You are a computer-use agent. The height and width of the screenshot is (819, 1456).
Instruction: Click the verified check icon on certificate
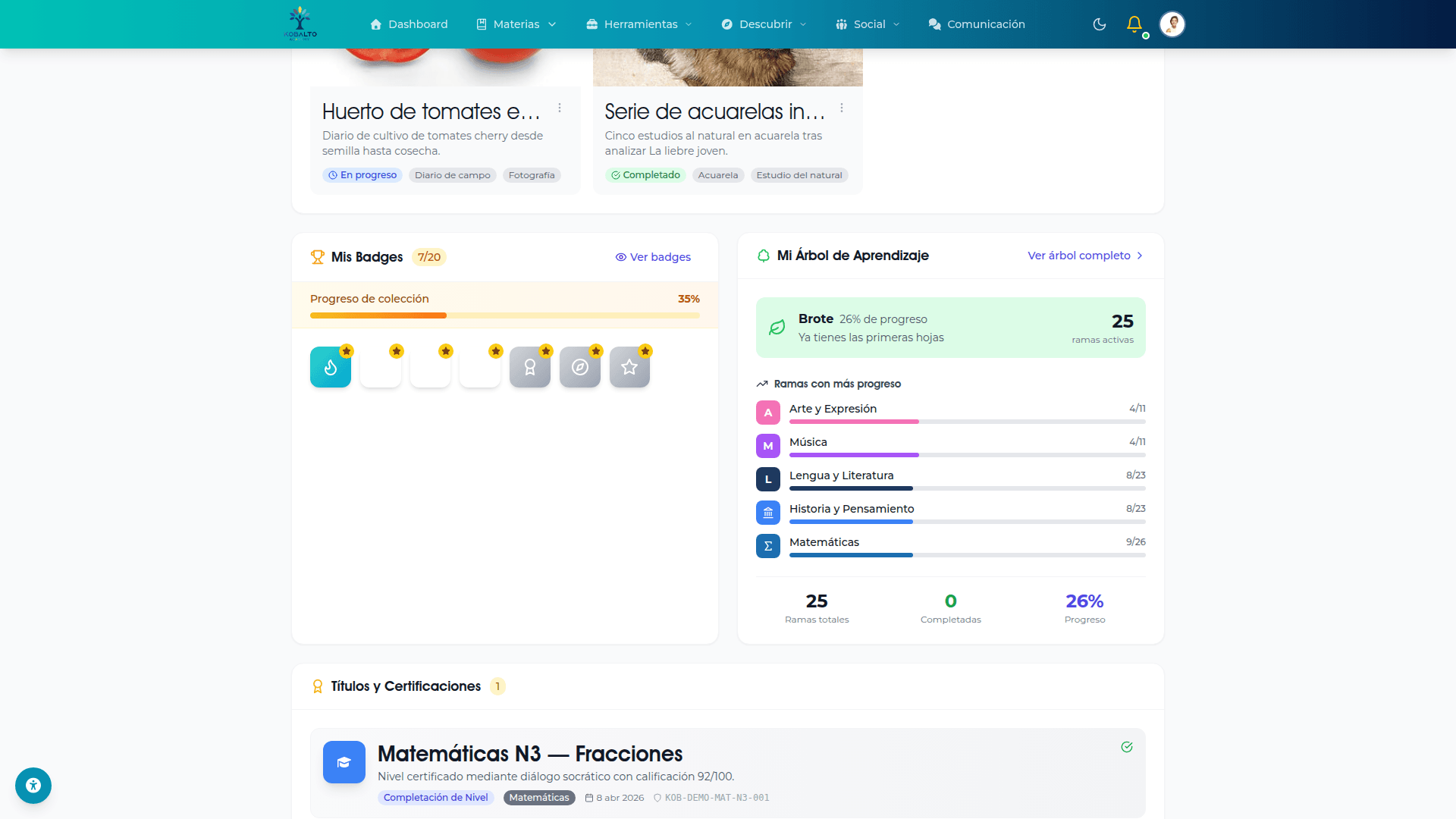coord(1127,747)
